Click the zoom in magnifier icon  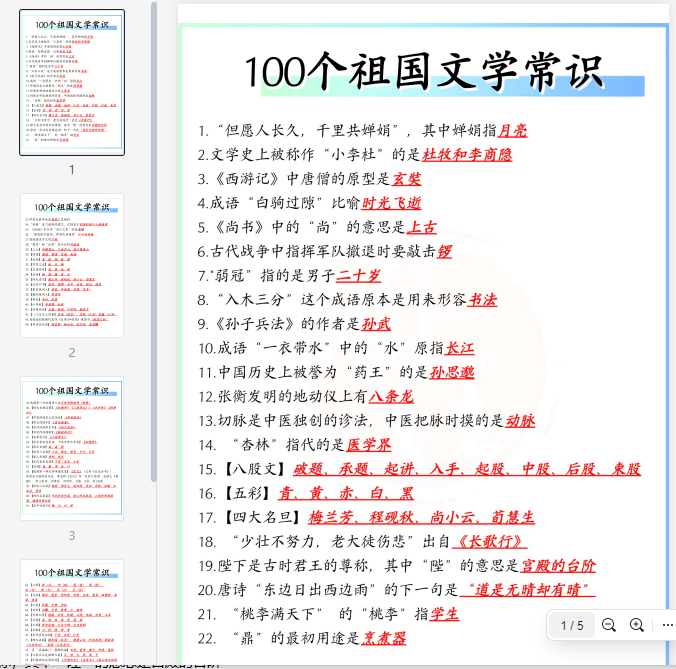(x=637, y=625)
